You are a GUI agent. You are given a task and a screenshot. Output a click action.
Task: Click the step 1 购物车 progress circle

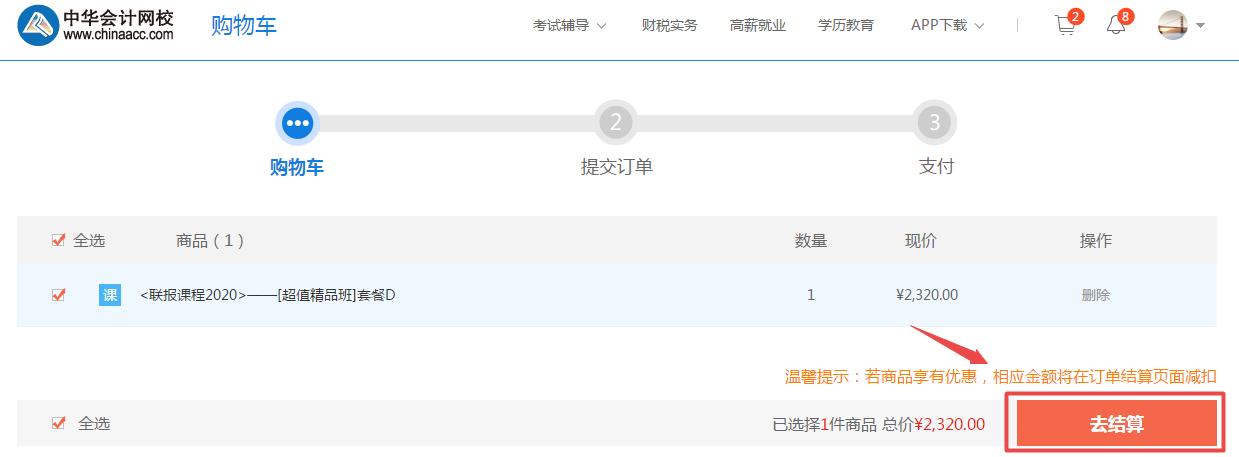coord(297,123)
